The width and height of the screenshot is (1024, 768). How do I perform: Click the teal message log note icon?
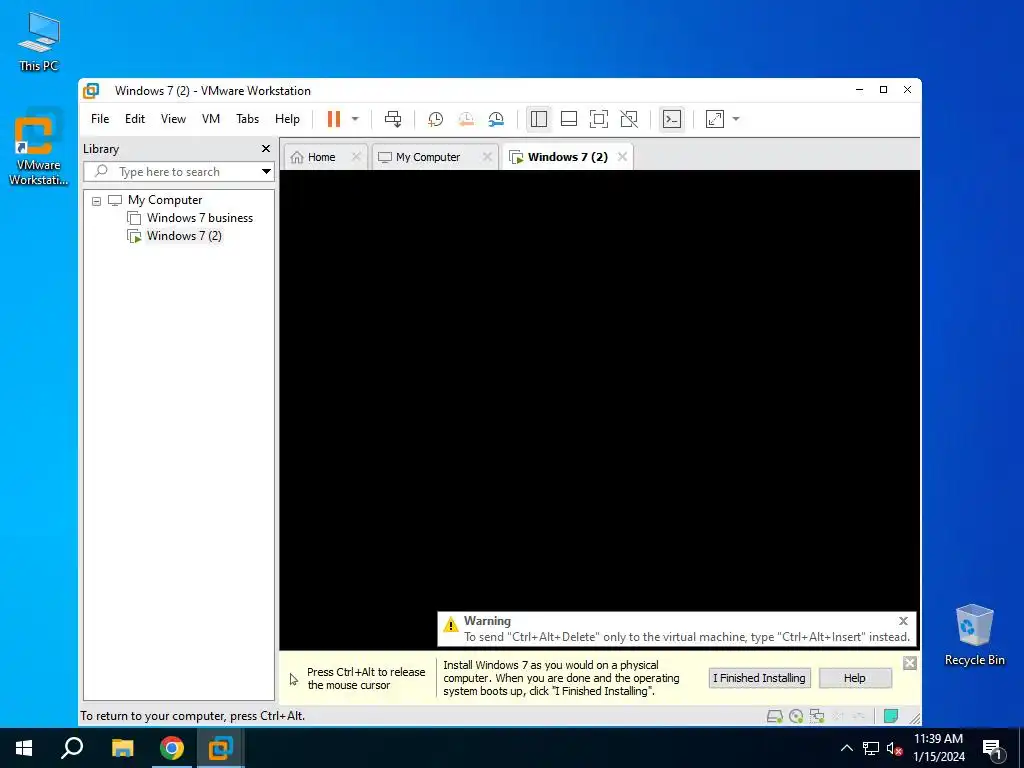pyautogui.click(x=891, y=716)
